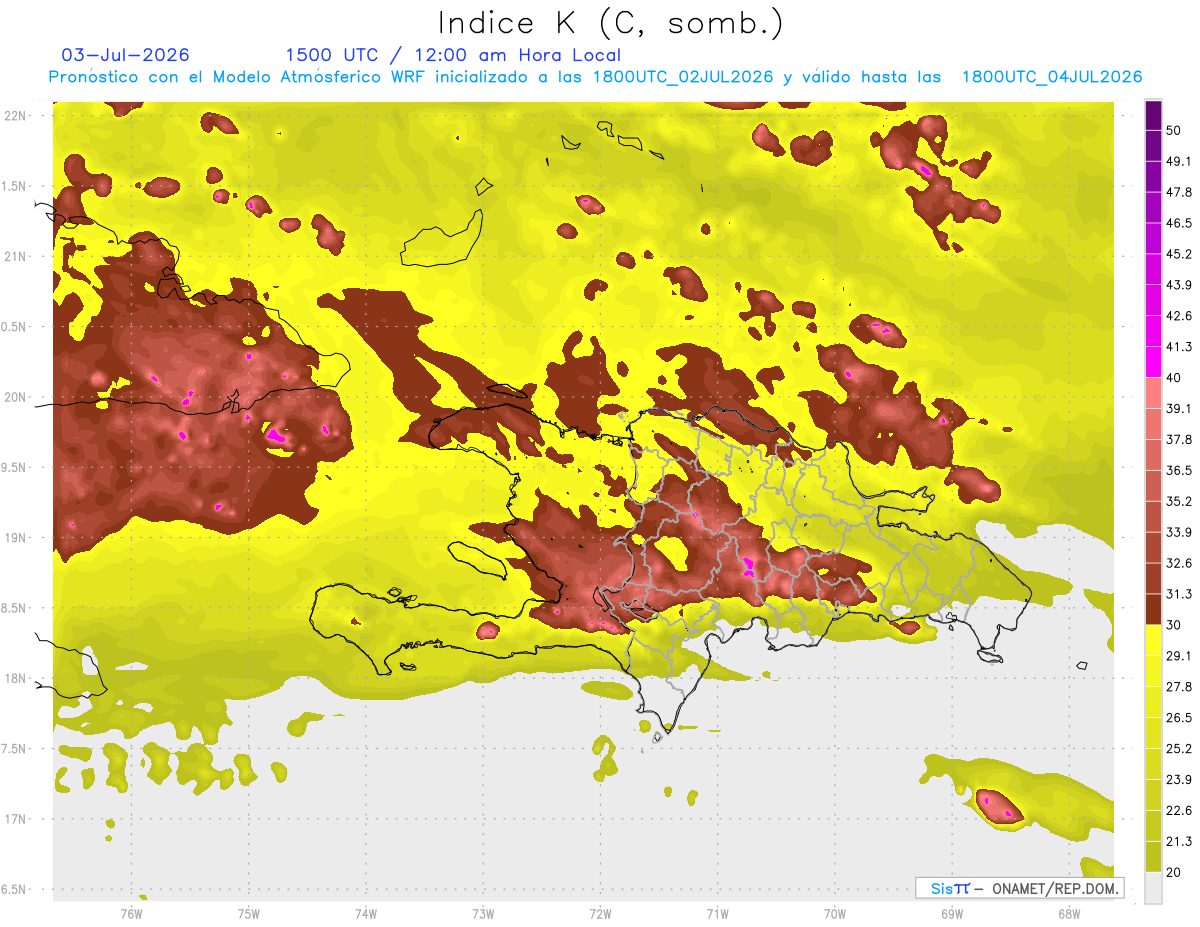Click the "75W" longitude label

249,913
